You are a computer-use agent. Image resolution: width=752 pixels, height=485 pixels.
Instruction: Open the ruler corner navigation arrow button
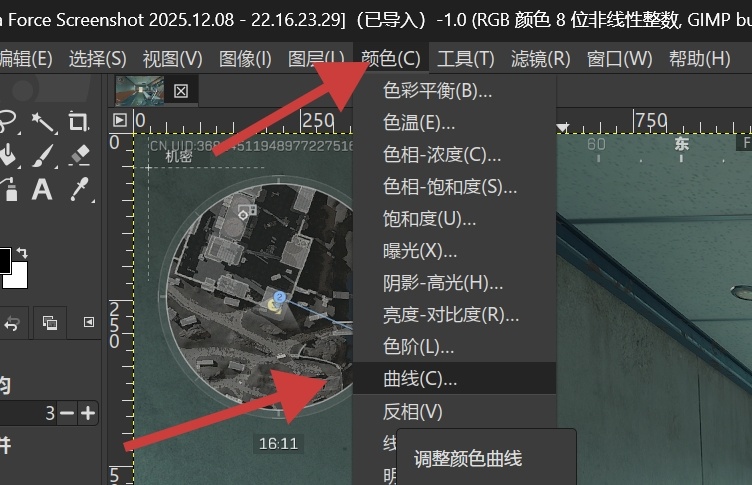(120, 120)
